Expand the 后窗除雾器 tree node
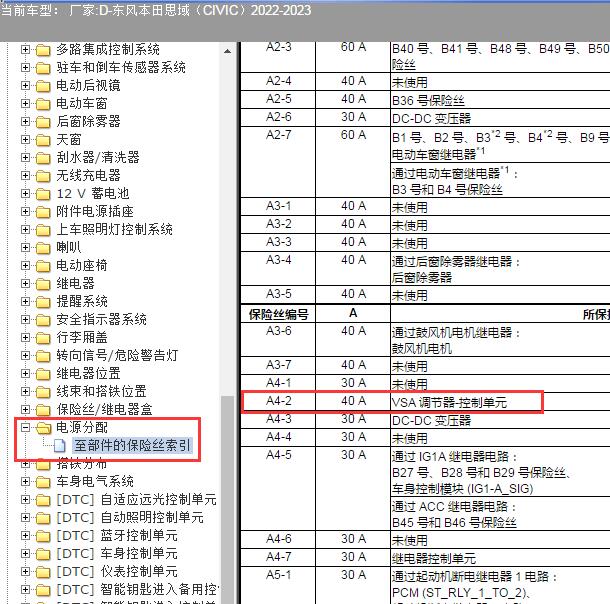 coord(25,121)
